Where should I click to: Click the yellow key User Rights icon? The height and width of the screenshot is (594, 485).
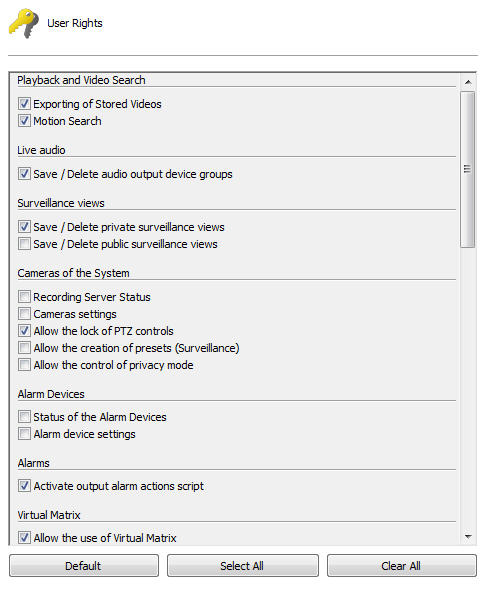[x=23, y=23]
